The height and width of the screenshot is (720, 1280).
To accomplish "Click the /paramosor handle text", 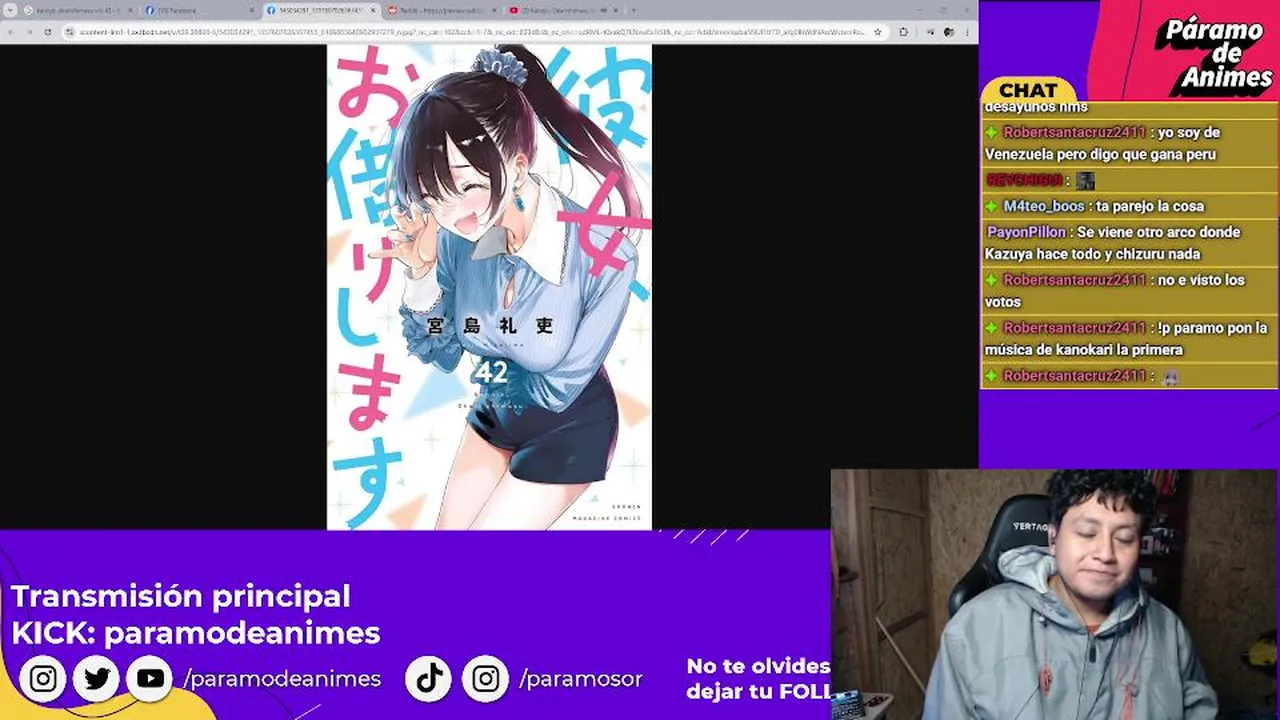I will pos(581,680).
